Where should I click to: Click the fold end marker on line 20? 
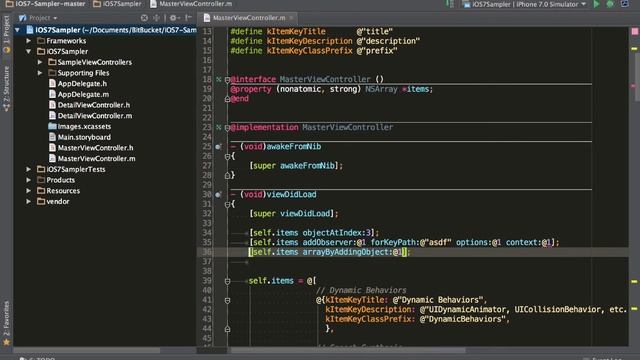click(227, 99)
